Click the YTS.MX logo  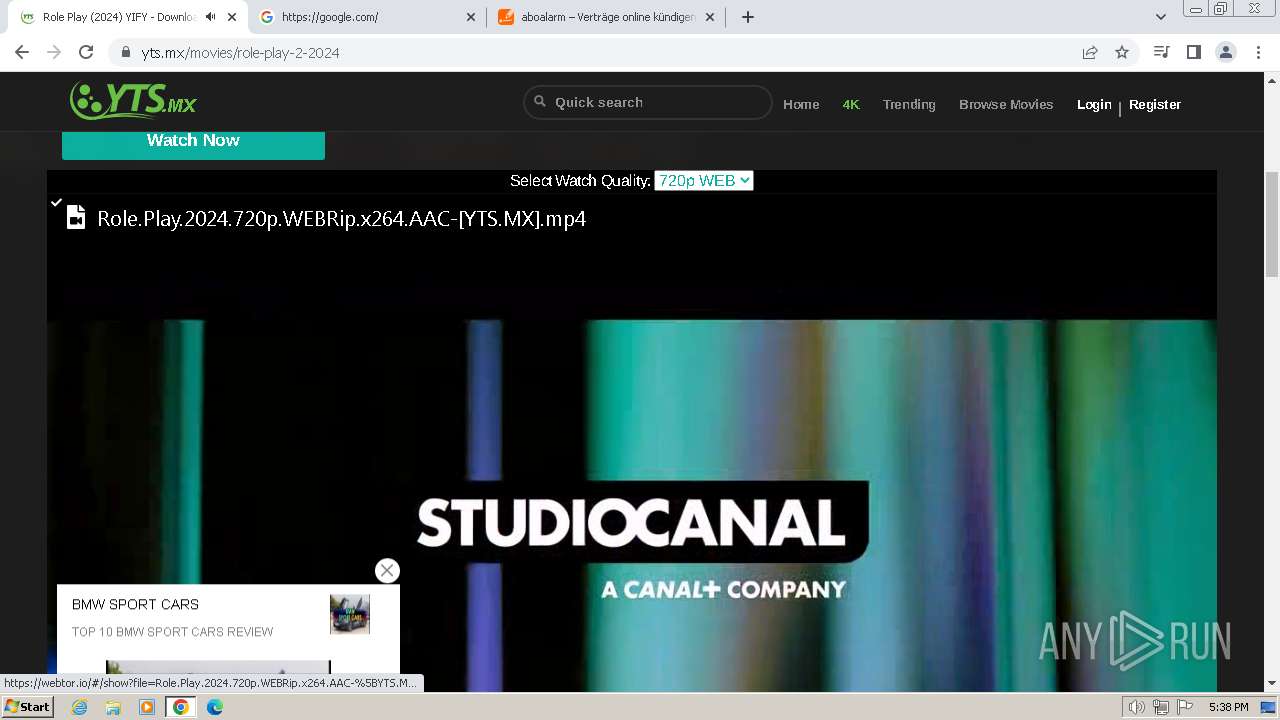tap(133, 101)
